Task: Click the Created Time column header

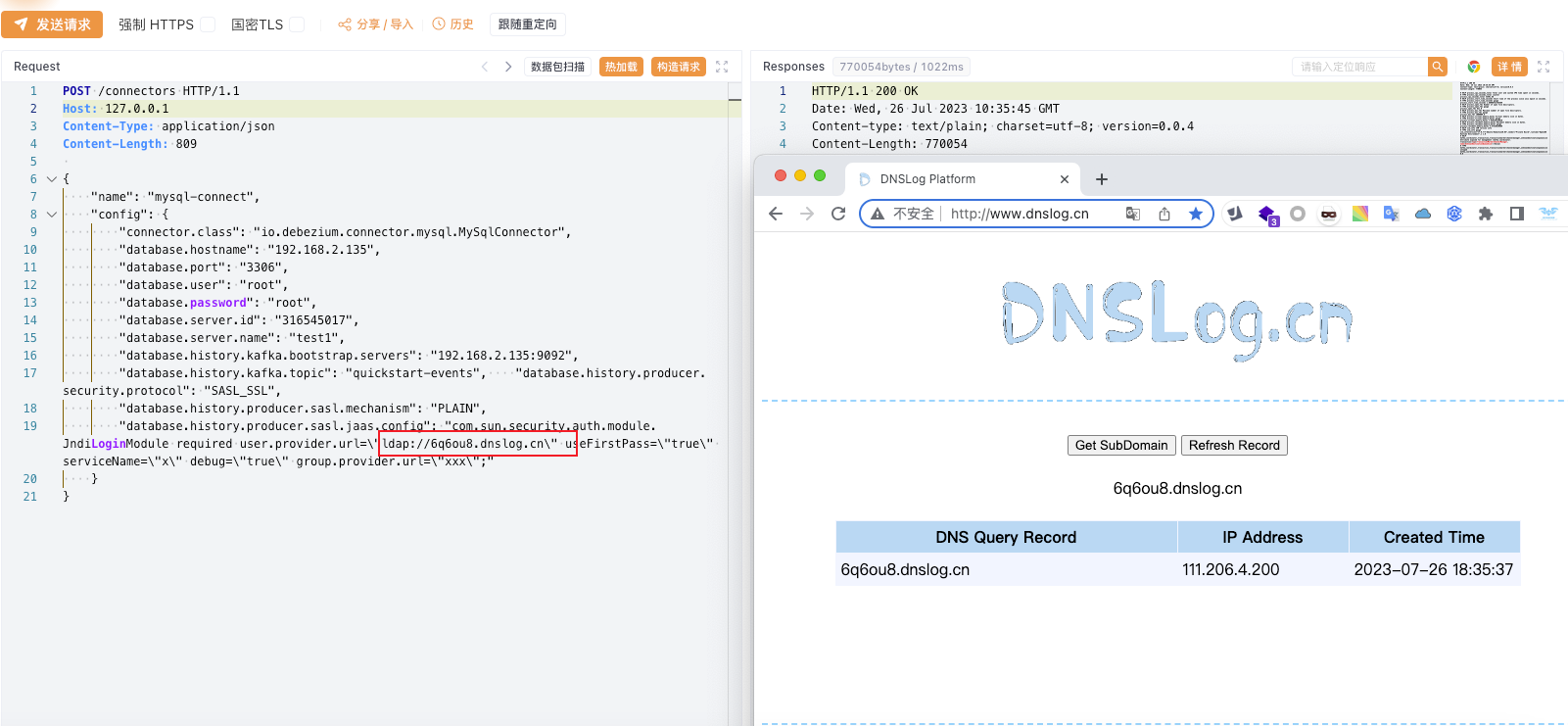Action: (1434, 537)
